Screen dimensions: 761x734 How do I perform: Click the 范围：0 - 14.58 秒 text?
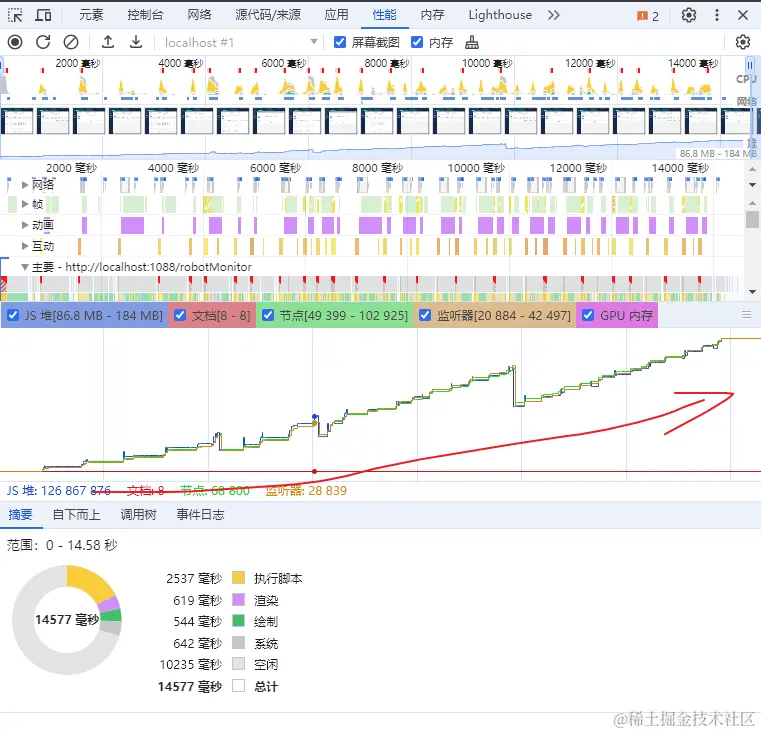62,545
